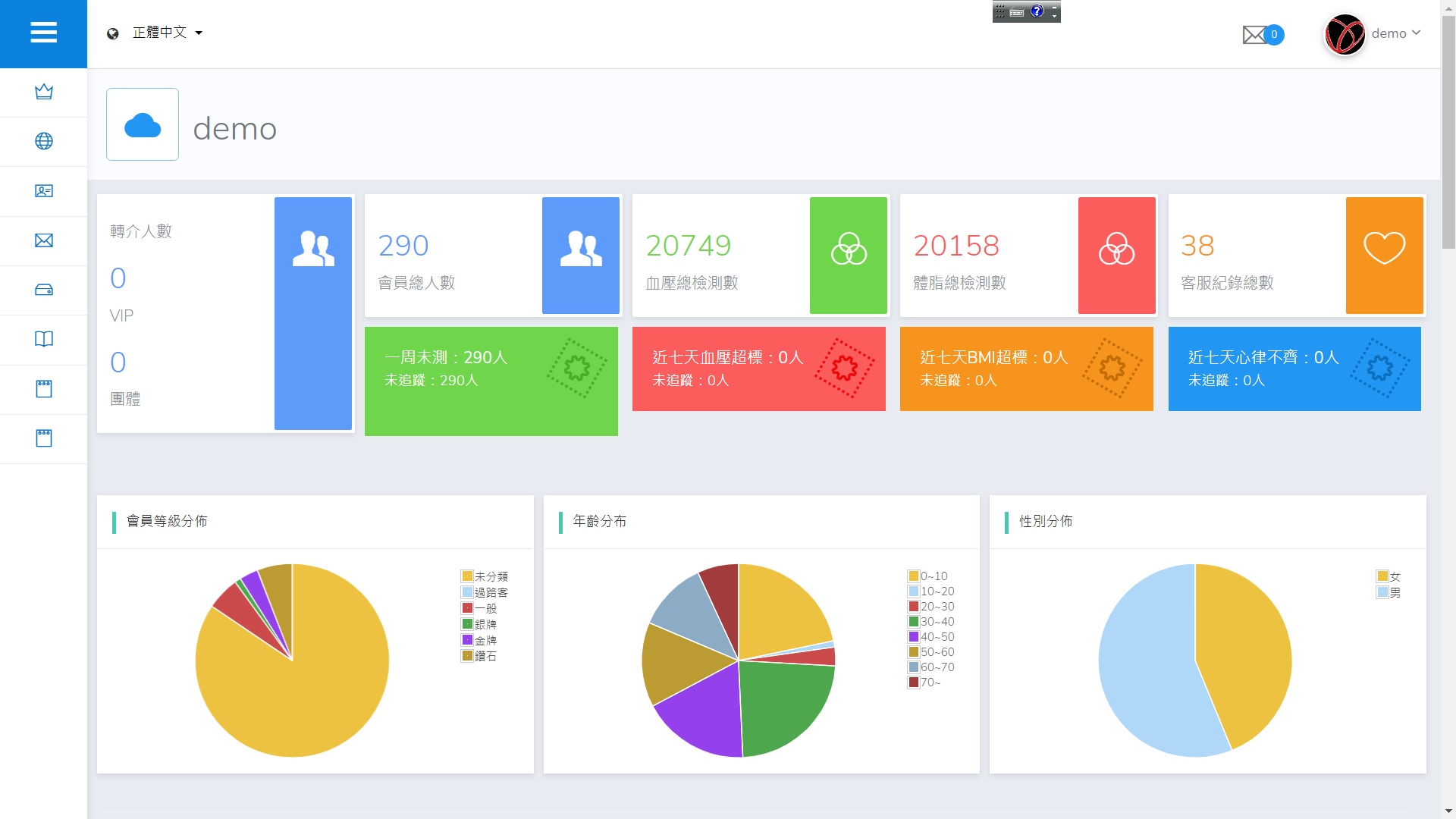The height and width of the screenshot is (819, 1456).
Task: Open the crown icon in sidebar
Action: 44,92
